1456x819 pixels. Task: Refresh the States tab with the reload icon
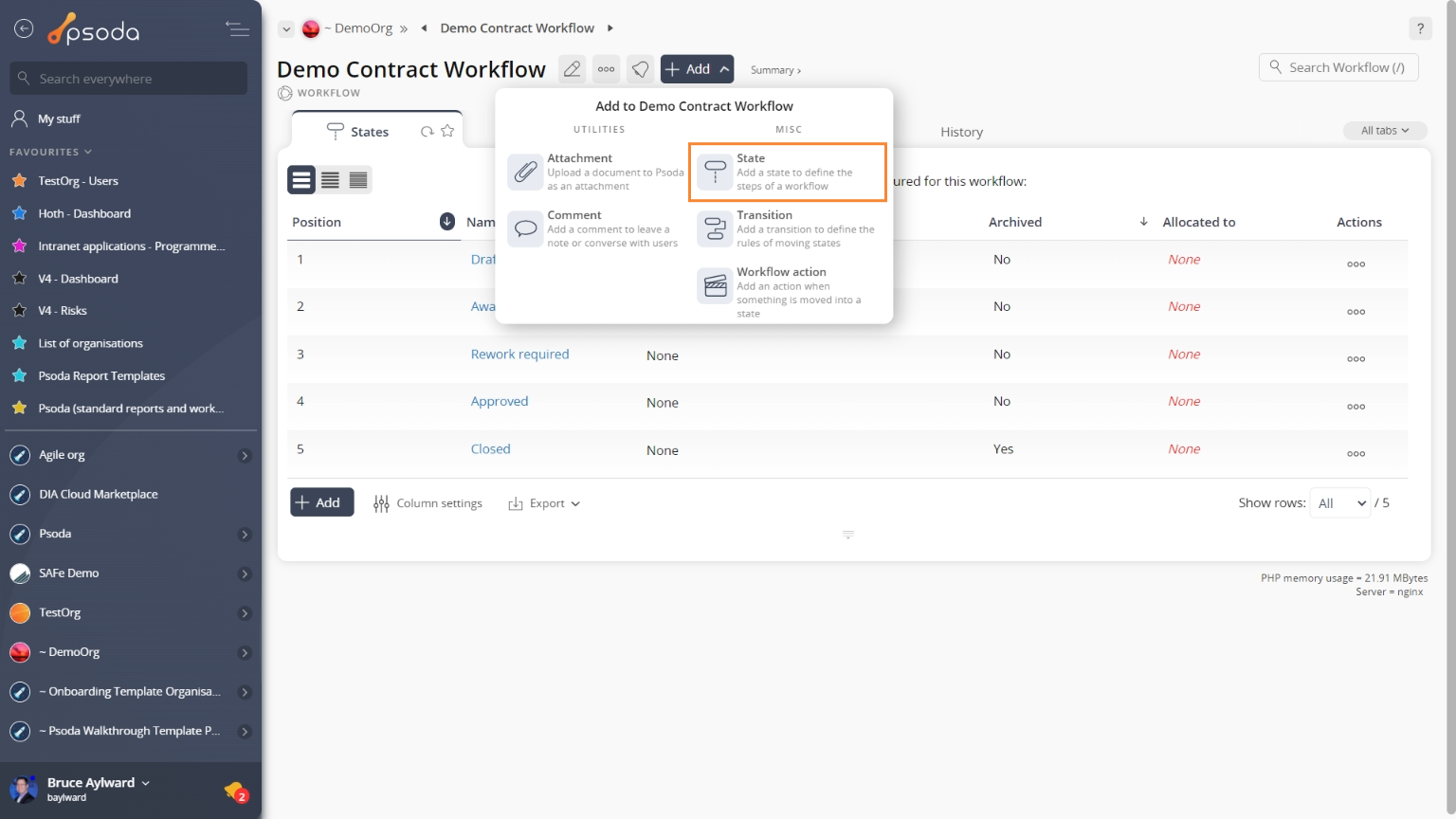click(428, 132)
